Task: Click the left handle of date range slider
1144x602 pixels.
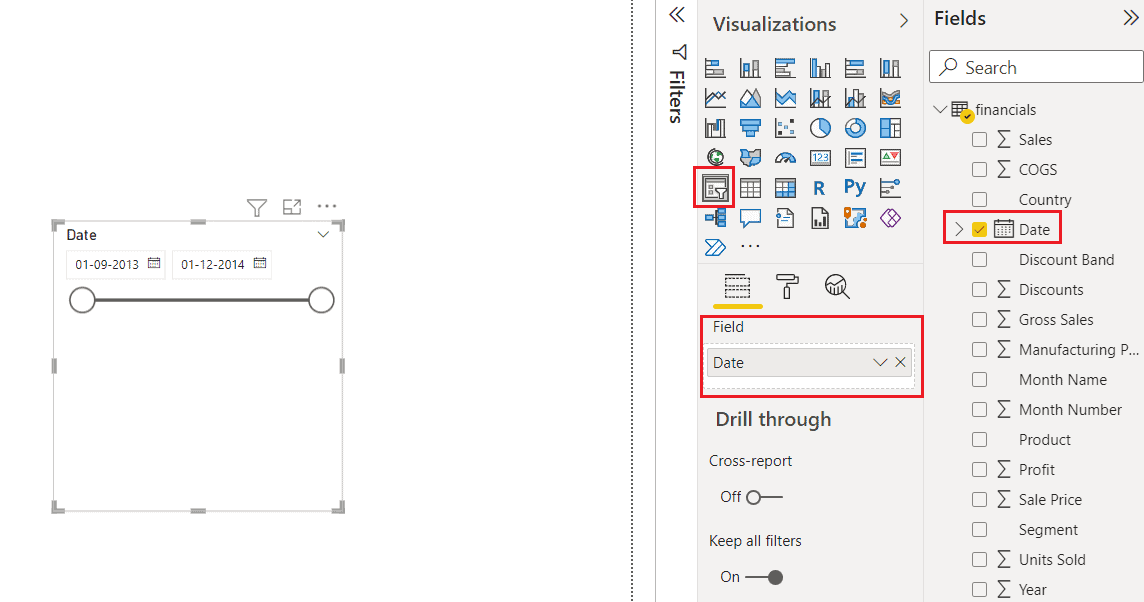Action: [x=83, y=299]
